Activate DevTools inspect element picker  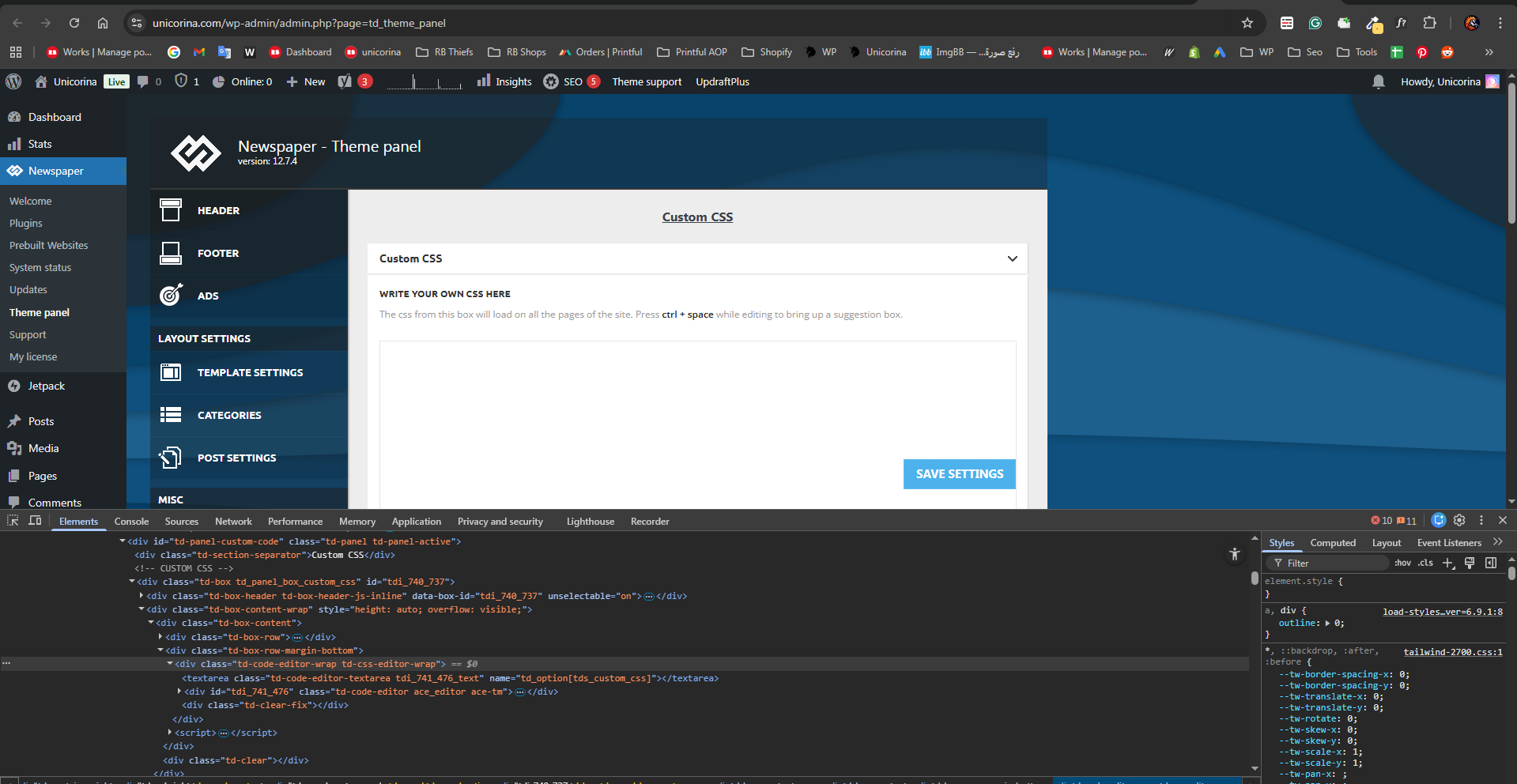(13, 520)
